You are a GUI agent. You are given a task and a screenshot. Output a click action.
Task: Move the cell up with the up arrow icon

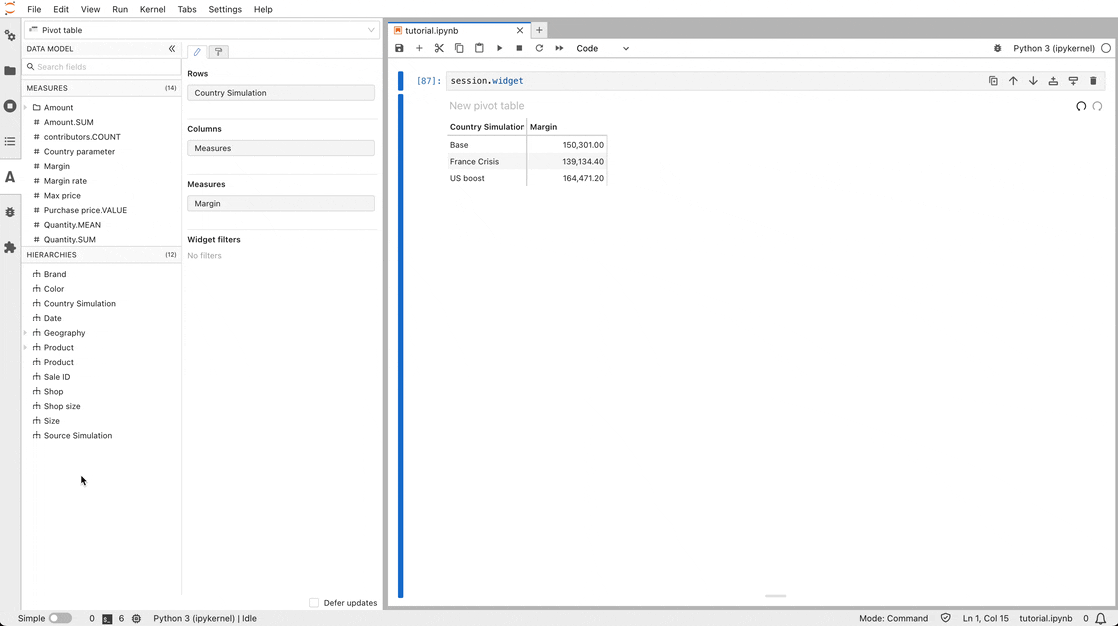point(1013,81)
